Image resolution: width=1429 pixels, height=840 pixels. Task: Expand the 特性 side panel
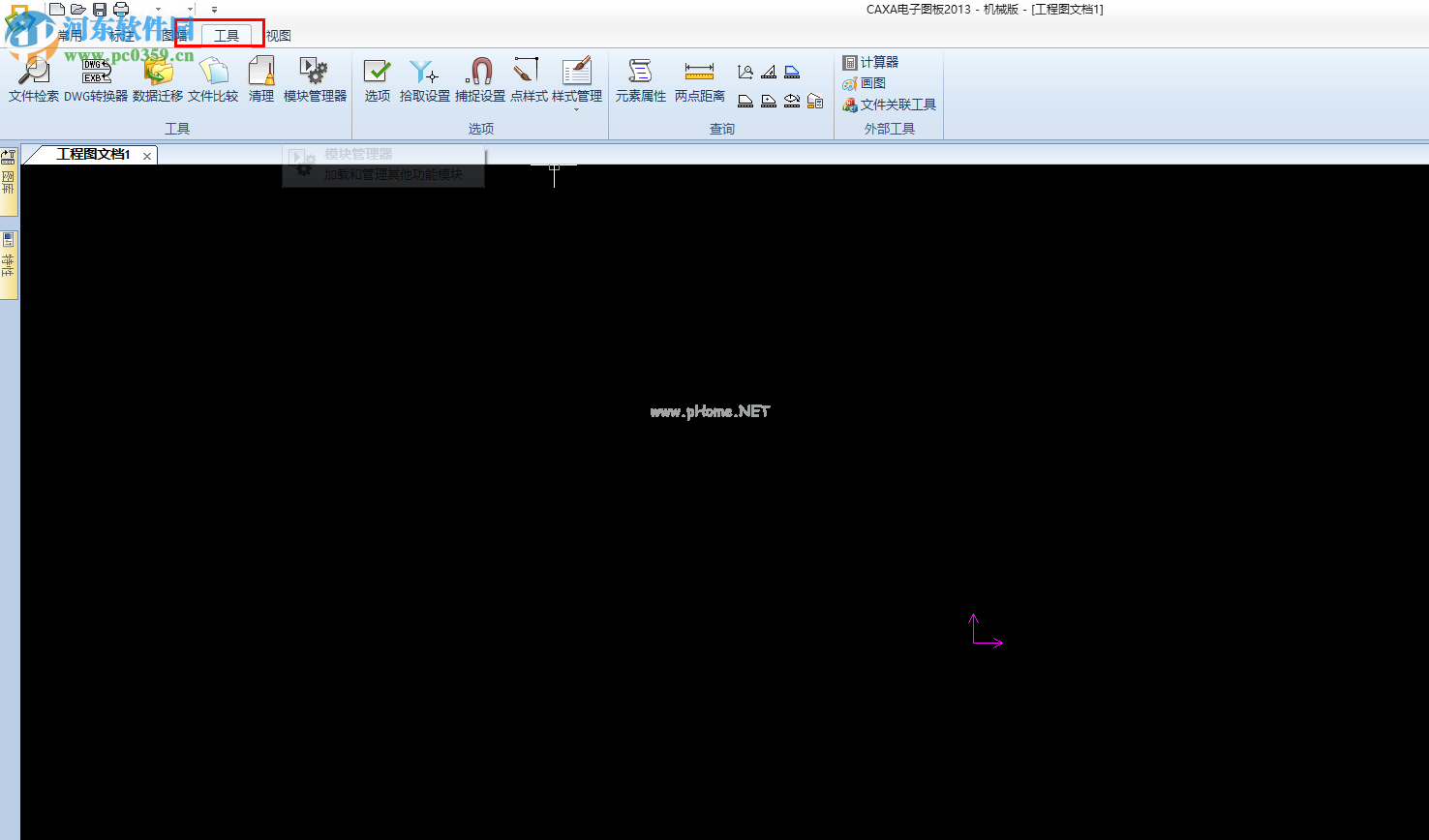coord(9,264)
